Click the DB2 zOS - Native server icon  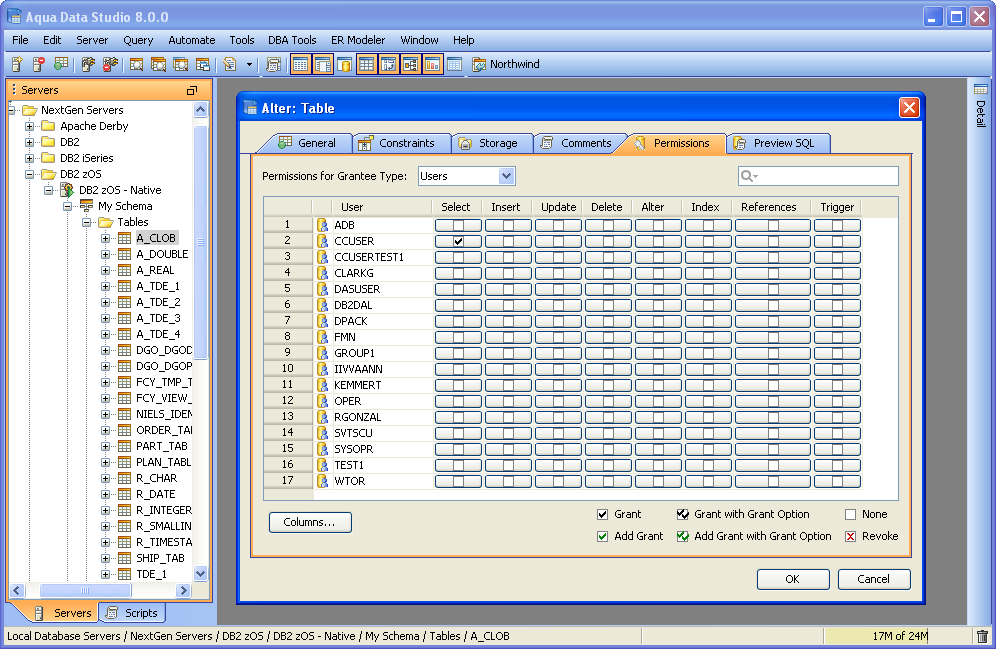67,190
